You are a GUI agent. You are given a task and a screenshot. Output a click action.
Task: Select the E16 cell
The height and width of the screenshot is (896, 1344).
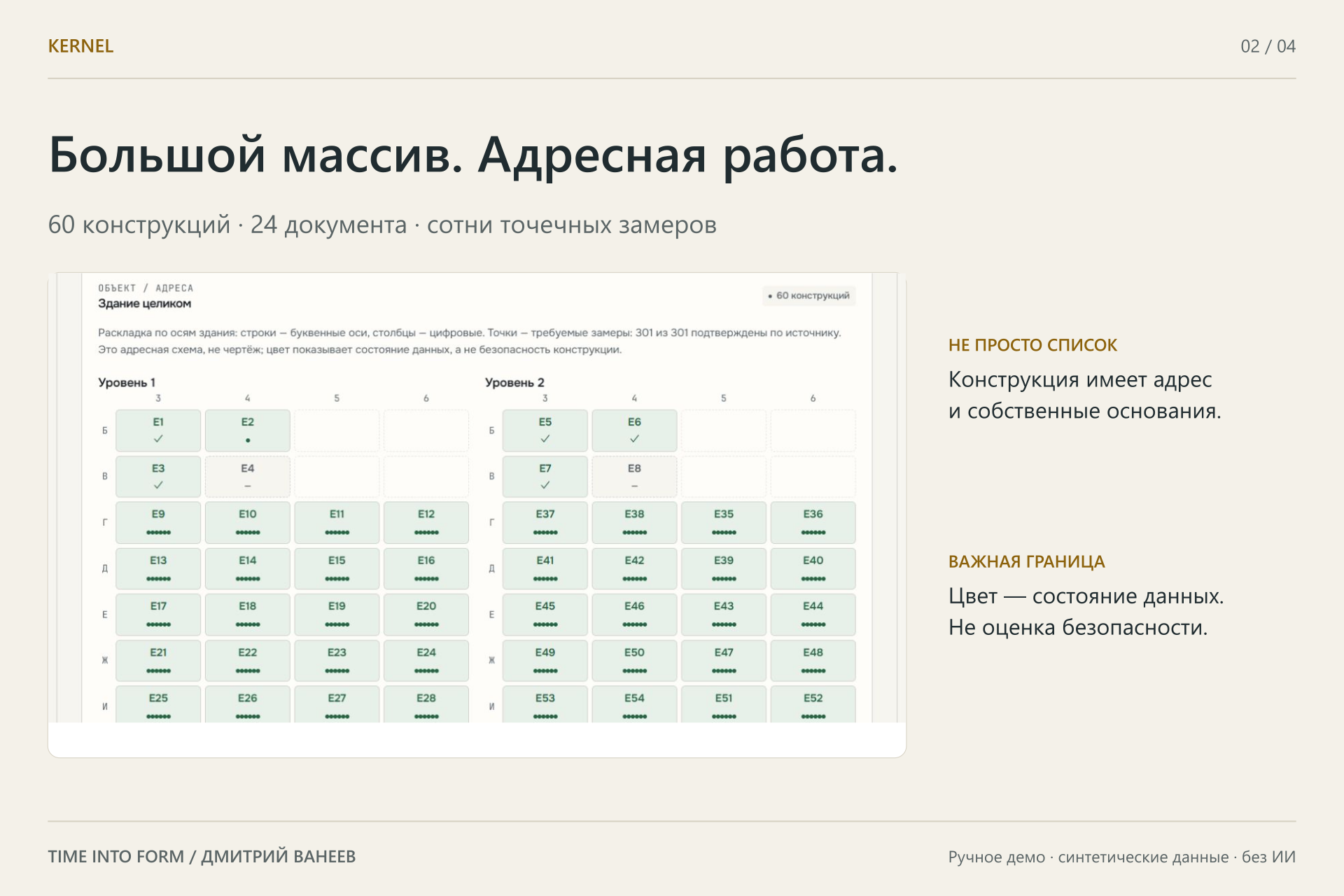click(x=426, y=568)
